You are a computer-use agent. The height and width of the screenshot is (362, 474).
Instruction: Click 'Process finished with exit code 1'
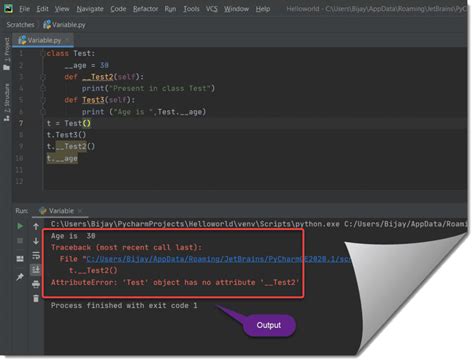124,305
